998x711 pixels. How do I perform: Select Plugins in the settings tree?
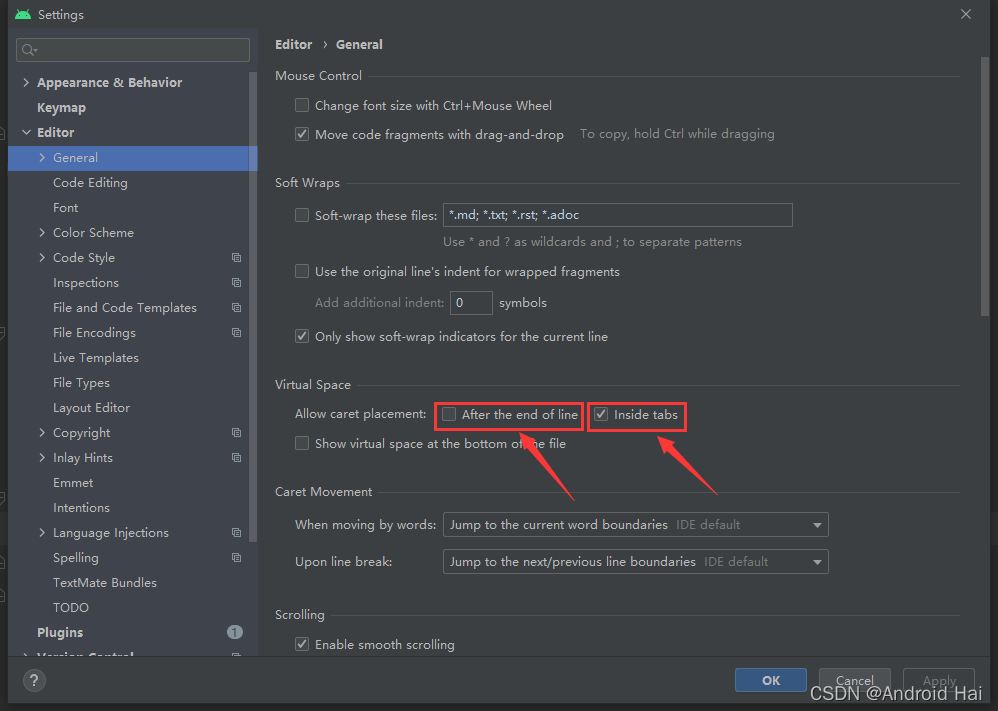coord(60,632)
